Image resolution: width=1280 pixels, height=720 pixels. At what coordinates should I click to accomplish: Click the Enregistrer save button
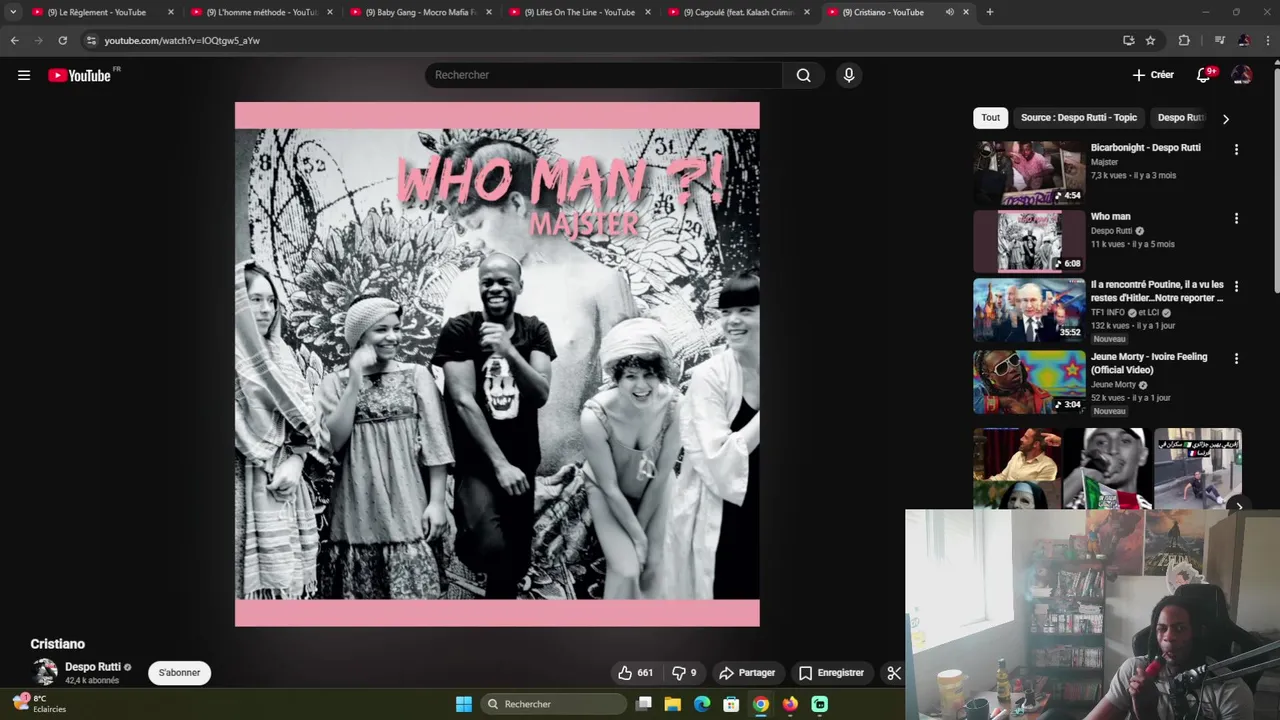831,673
